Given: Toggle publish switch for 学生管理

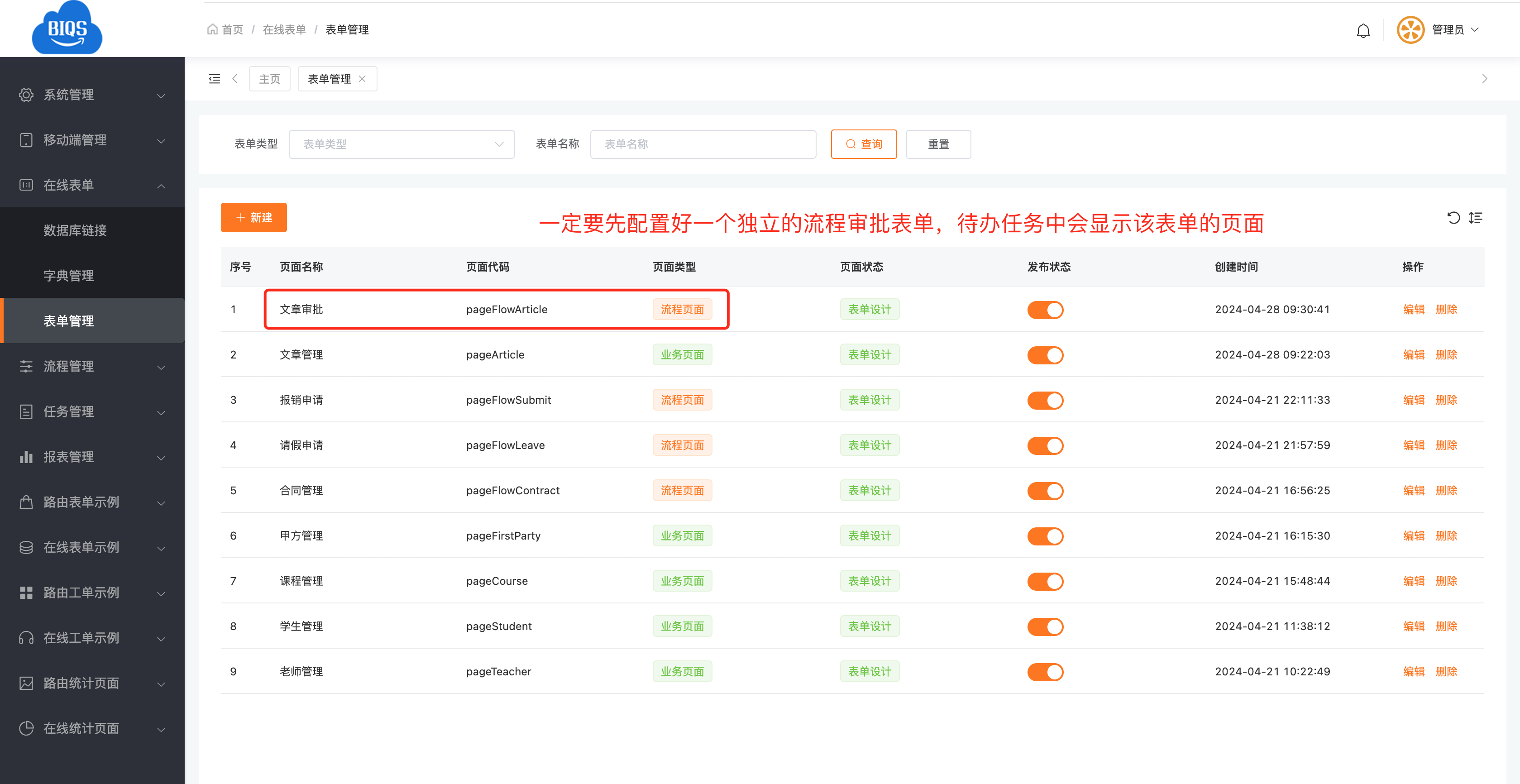Looking at the screenshot, I should tap(1045, 626).
